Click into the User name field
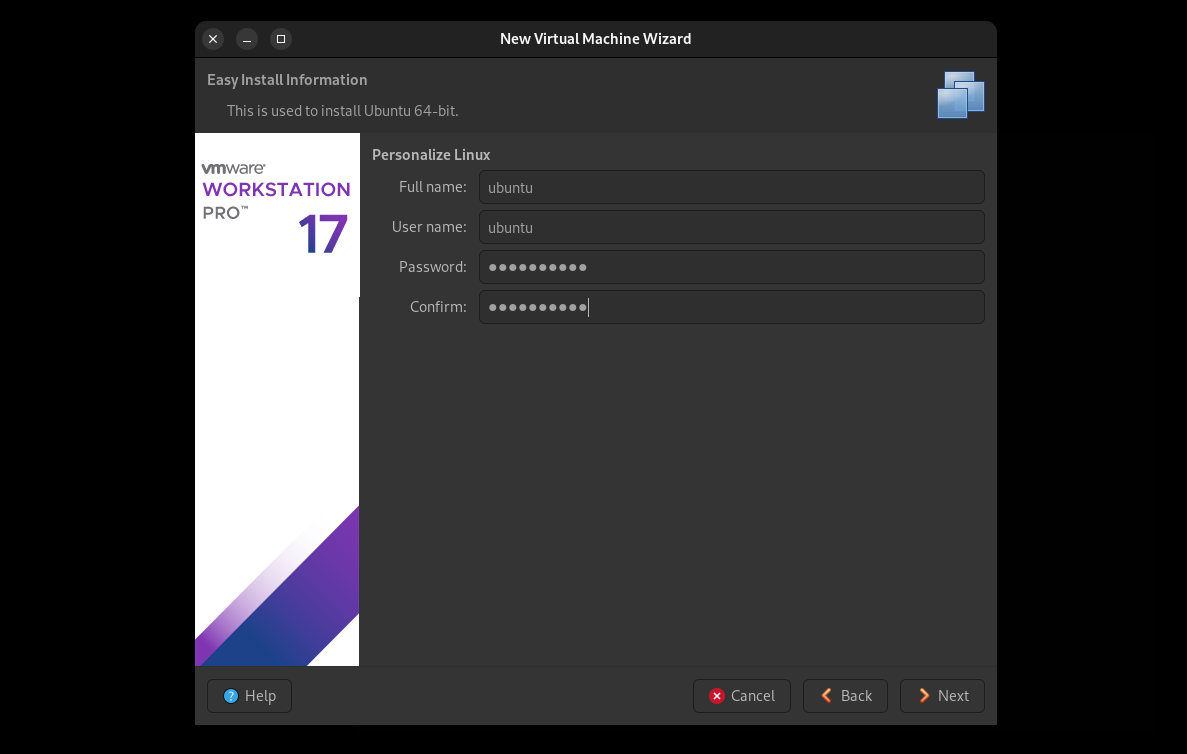Screen dimensions: 1187x754 click(x=731, y=227)
